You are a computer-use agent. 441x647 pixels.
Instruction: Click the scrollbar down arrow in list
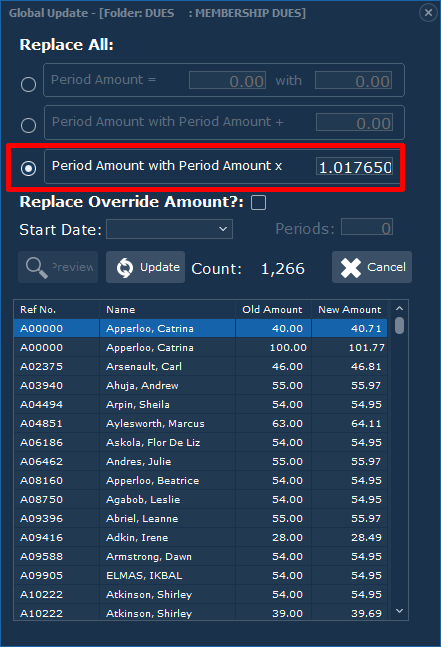(x=399, y=611)
